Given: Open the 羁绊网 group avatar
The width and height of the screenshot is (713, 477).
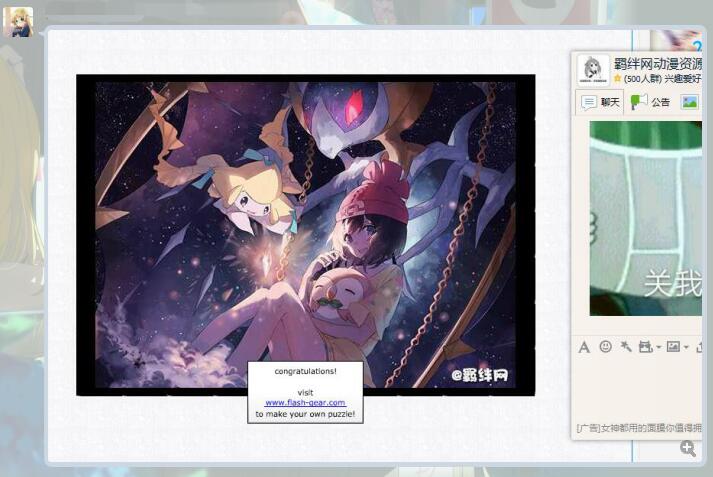Looking at the screenshot, I should point(593,70).
